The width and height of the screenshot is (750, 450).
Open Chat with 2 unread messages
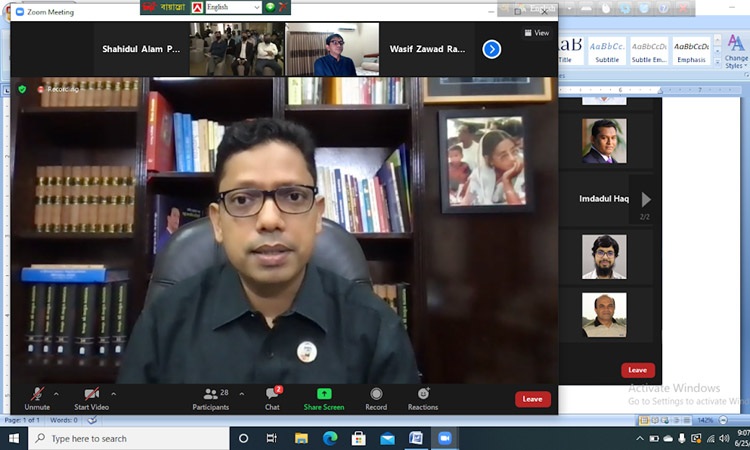tap(273, 399)
